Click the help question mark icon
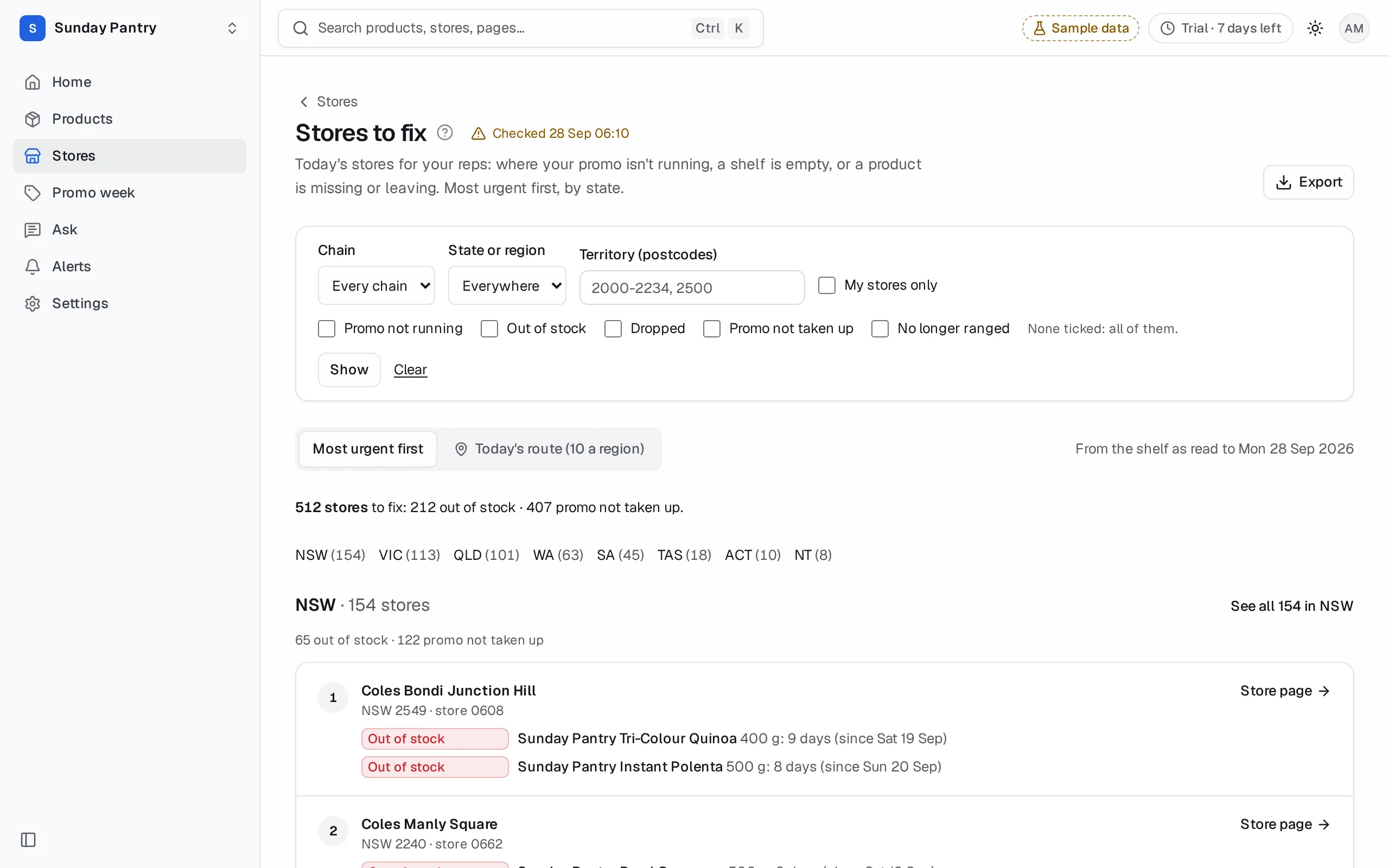The image size is (1389, 868). (445, 132)
